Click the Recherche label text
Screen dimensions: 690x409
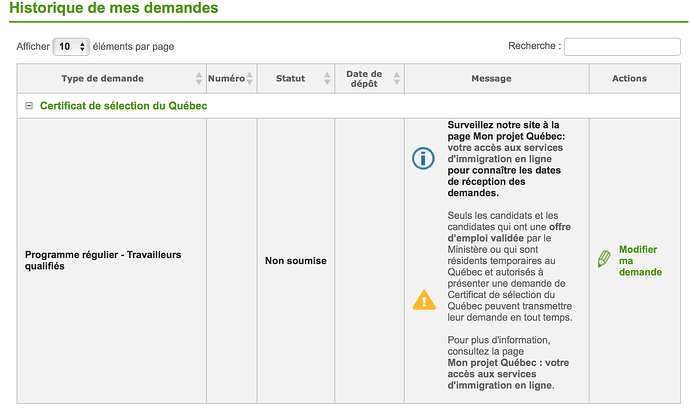[x=535, y=47]
